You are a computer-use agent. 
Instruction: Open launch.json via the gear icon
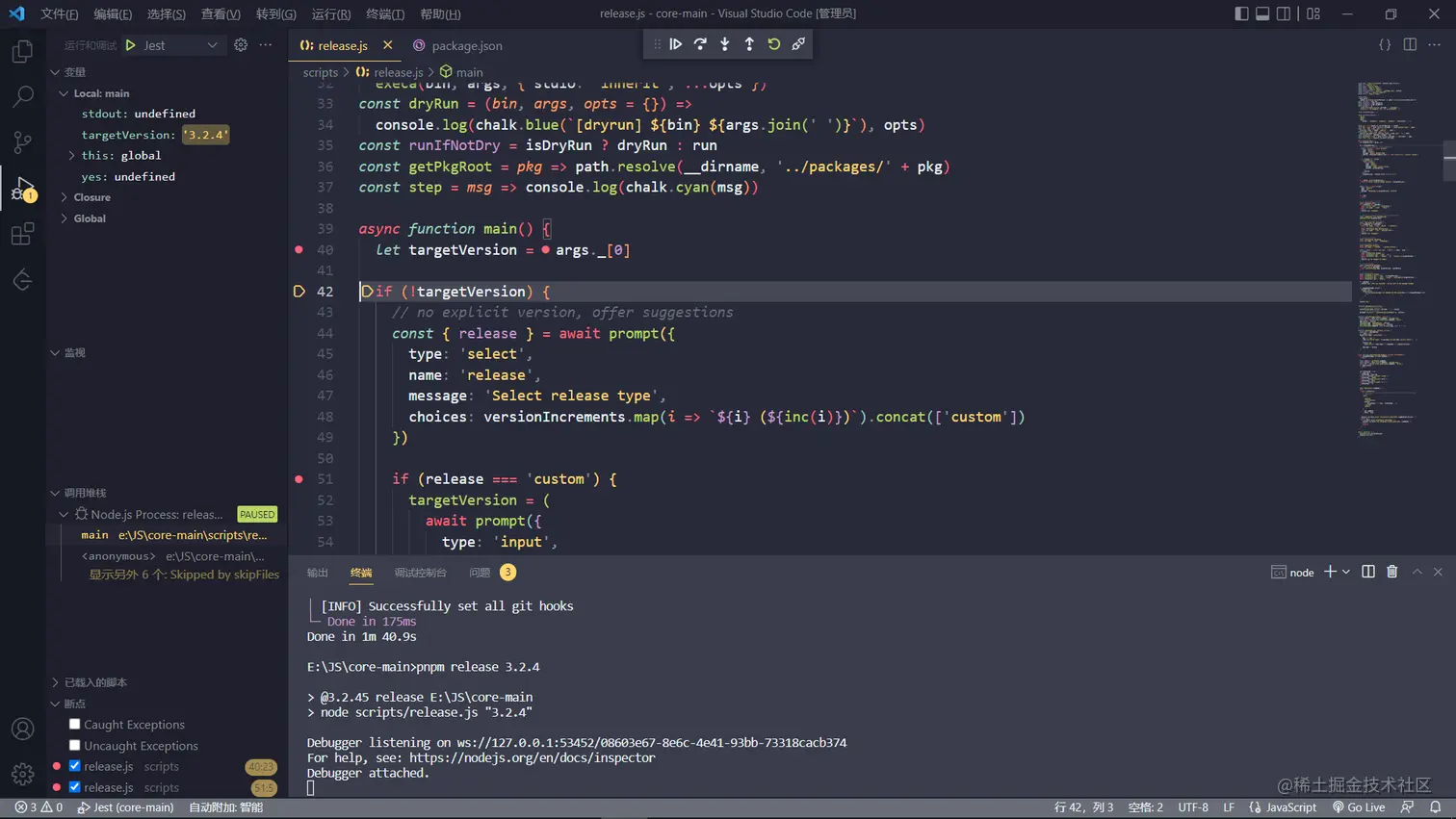(241, 45)
